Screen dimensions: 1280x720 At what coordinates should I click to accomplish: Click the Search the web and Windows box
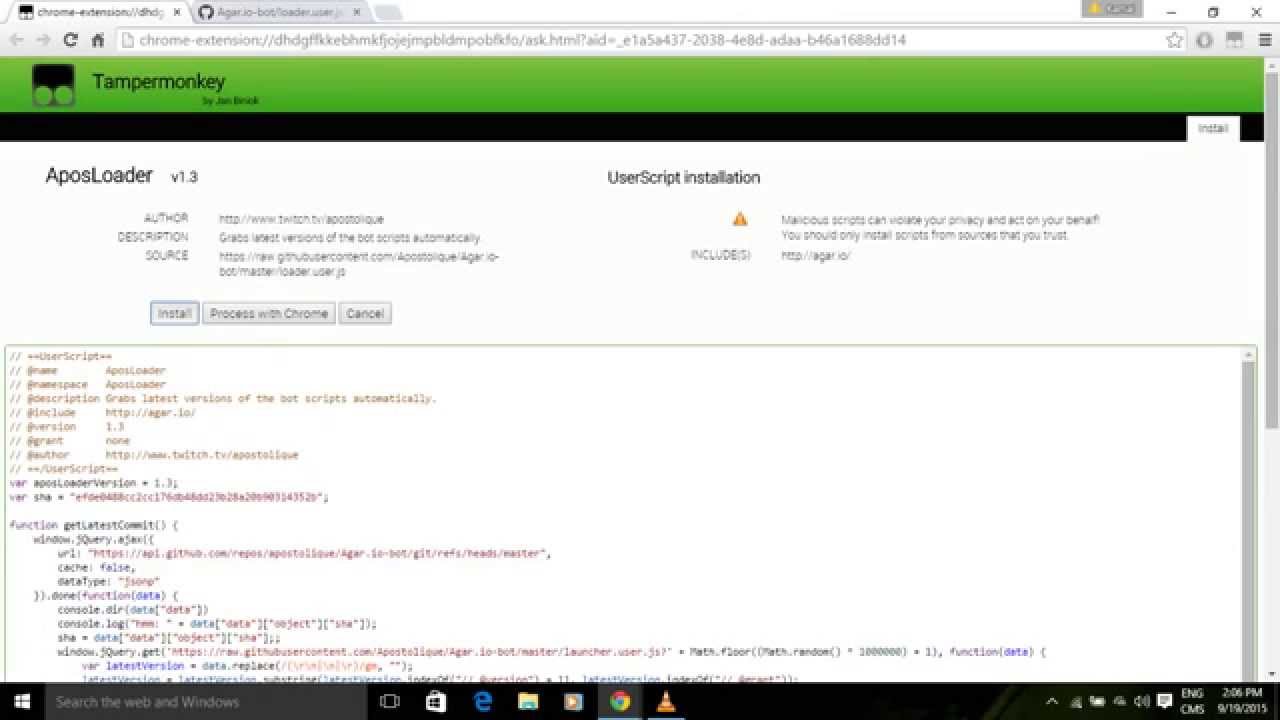pyautogui.click(x=205, y=701)
